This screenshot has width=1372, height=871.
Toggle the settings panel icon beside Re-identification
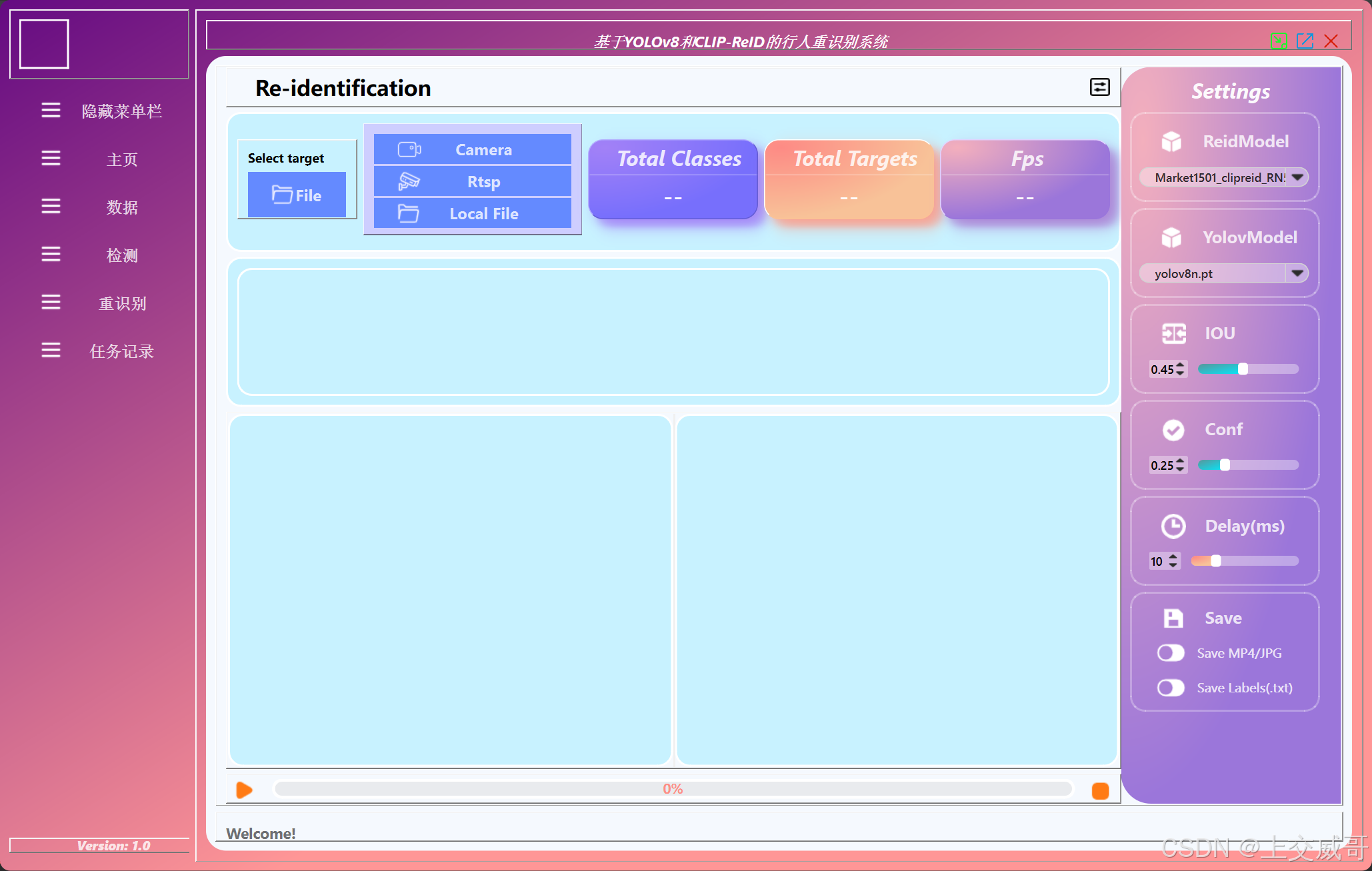1099,87
